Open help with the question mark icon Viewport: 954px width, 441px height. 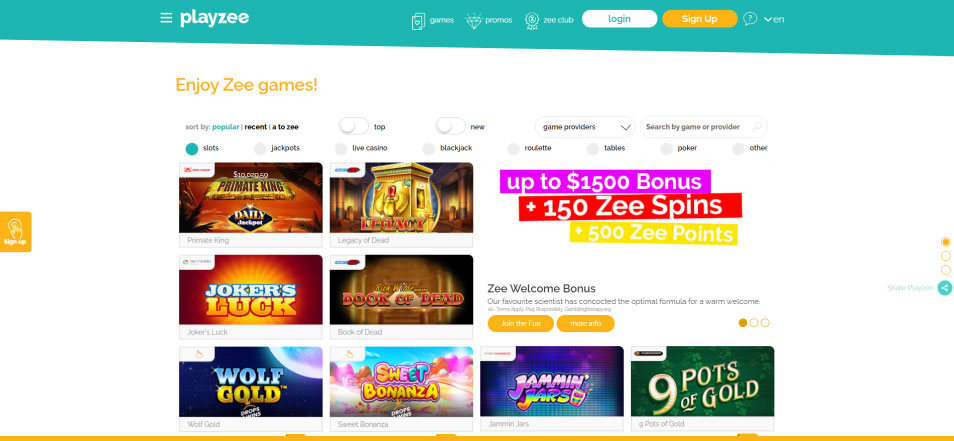pyautogui.click(x=750, y=19)
